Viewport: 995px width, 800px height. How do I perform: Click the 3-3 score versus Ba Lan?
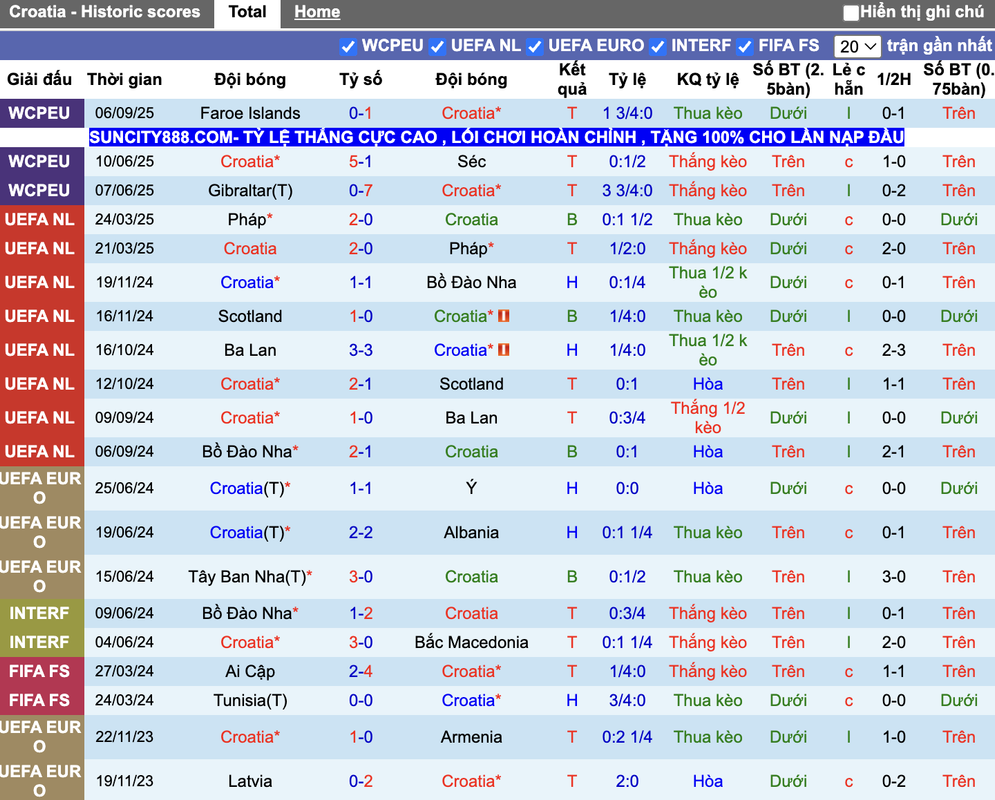point(360,350)
